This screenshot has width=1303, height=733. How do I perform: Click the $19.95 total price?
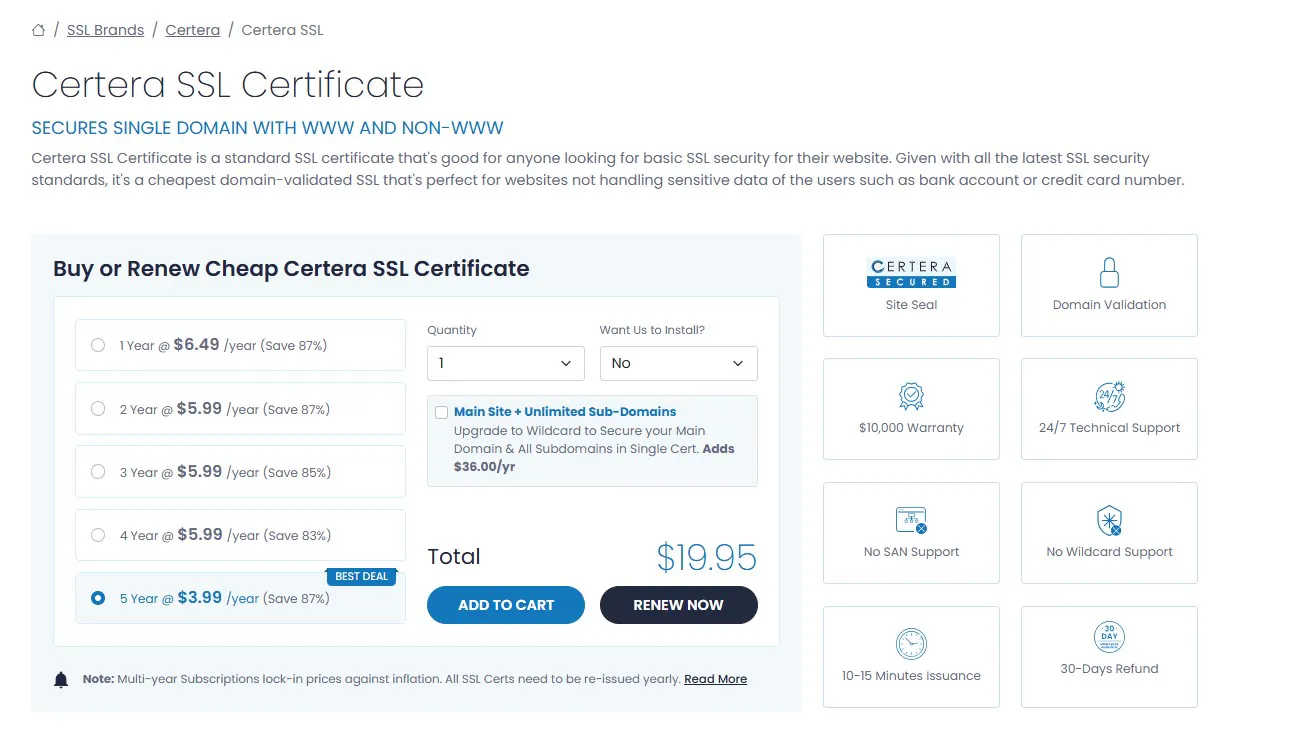tap(706, 558)
